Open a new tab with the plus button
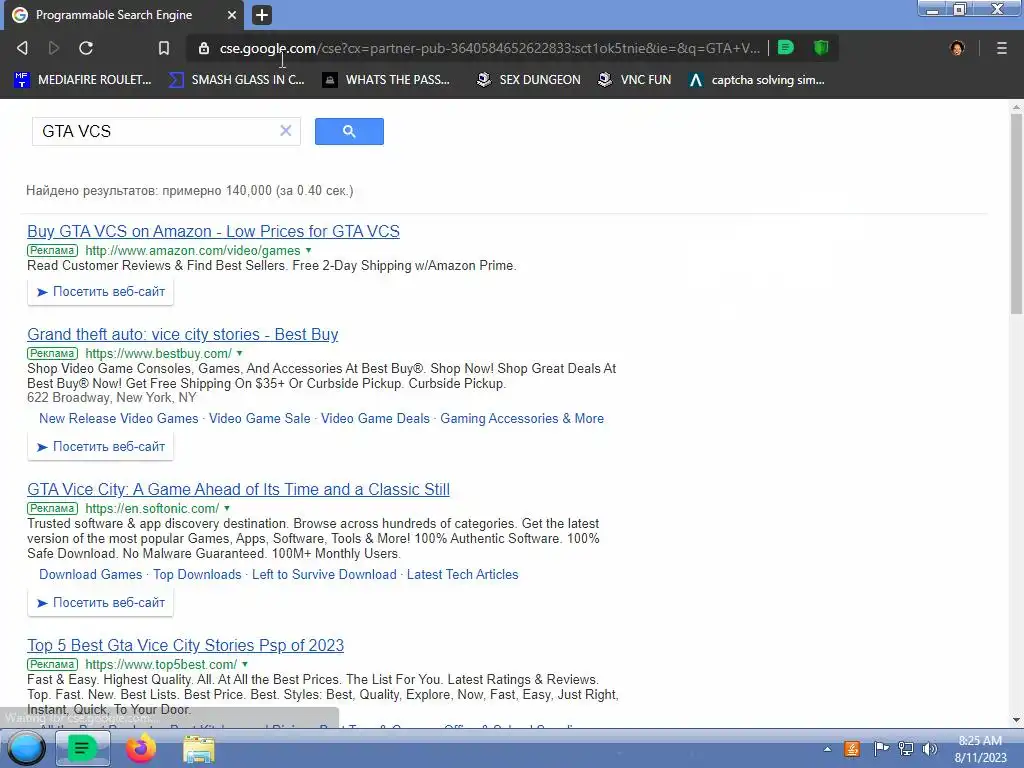Screen dimensions: 1024x768 click(x=262, y=15)
